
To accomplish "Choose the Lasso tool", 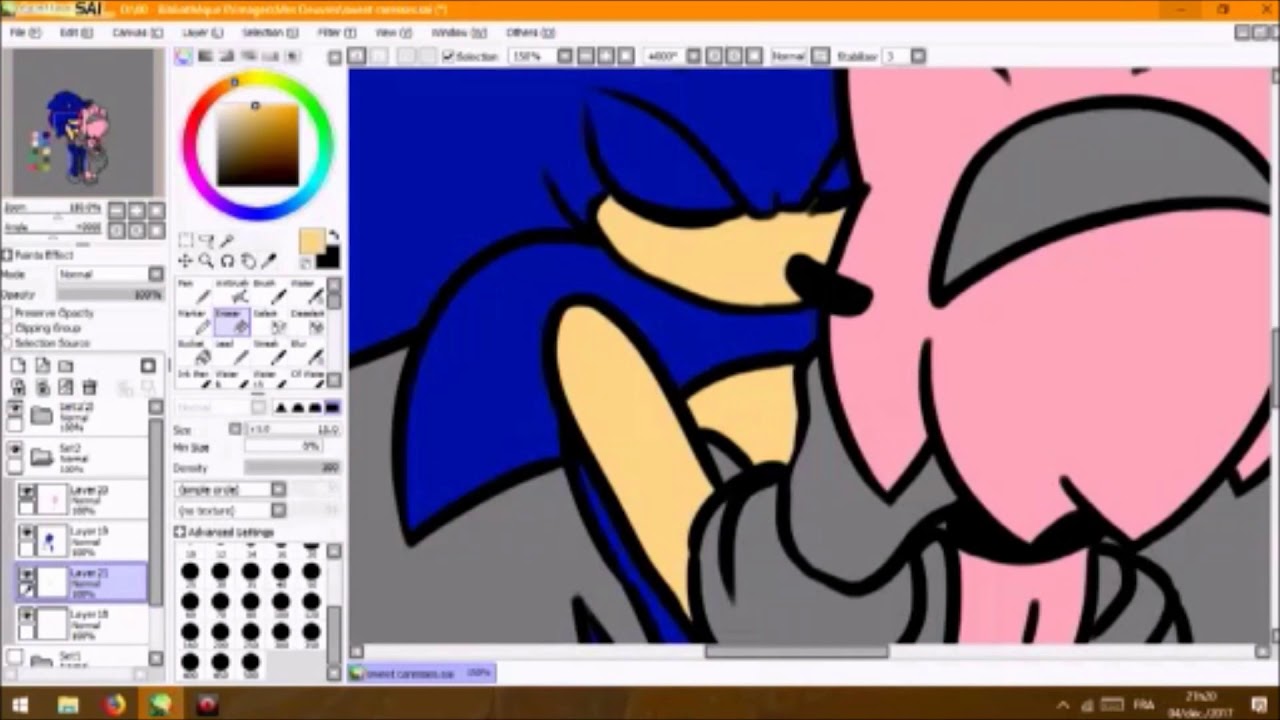I will click(206, 241).
